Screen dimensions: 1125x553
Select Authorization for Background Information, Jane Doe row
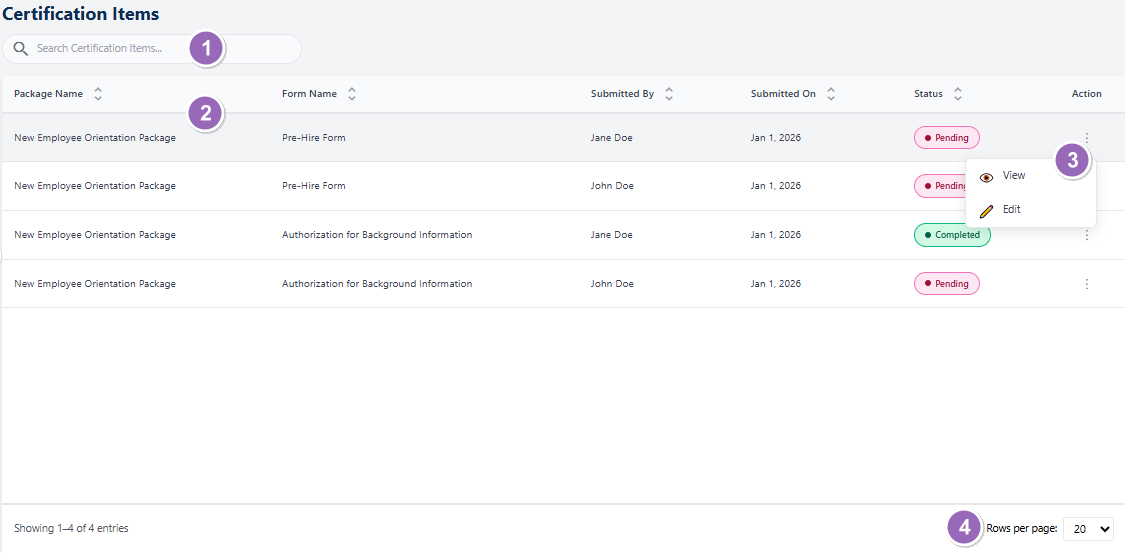click(x=377, y=235)
